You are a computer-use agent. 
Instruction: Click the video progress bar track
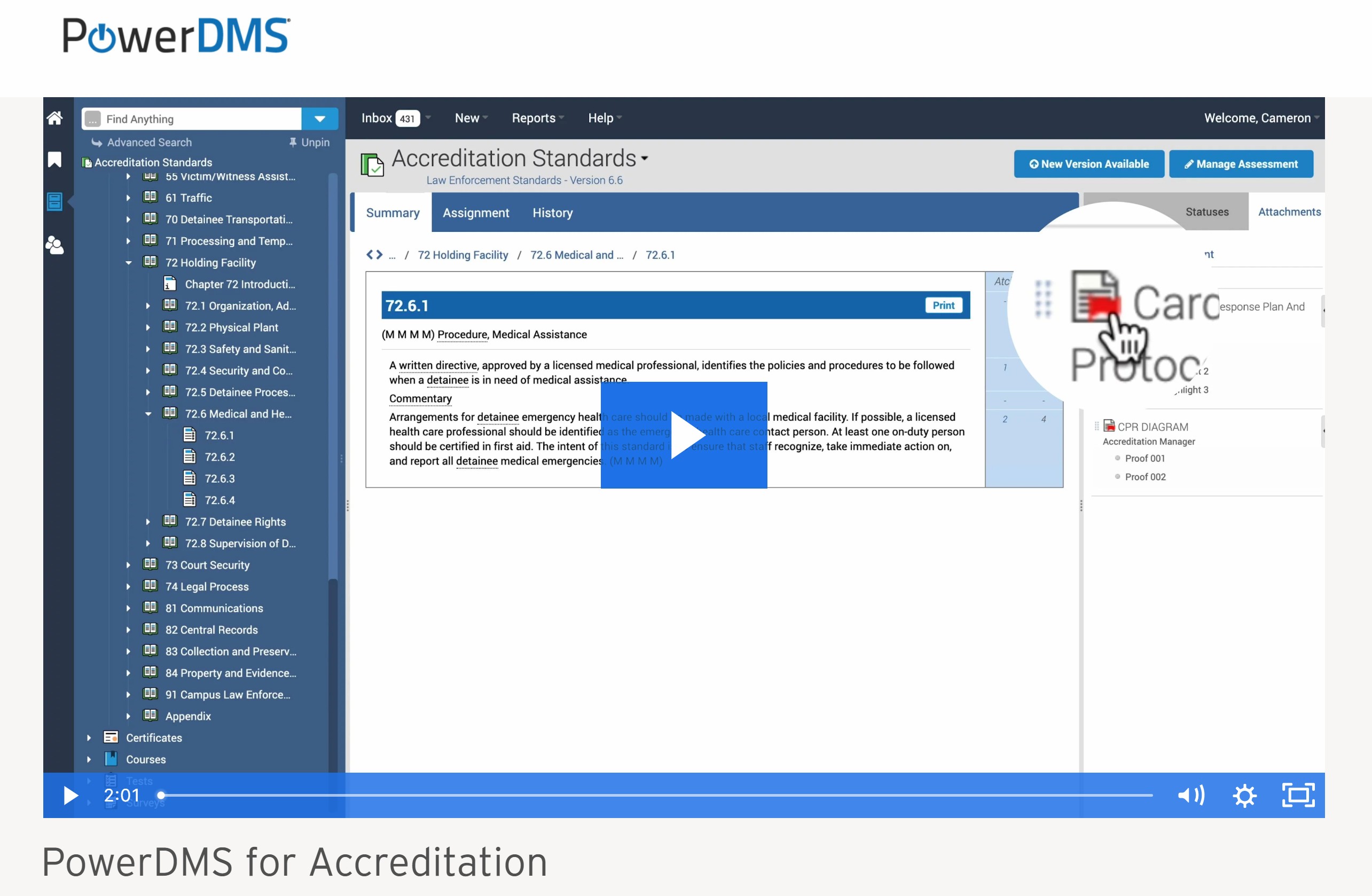657,795
